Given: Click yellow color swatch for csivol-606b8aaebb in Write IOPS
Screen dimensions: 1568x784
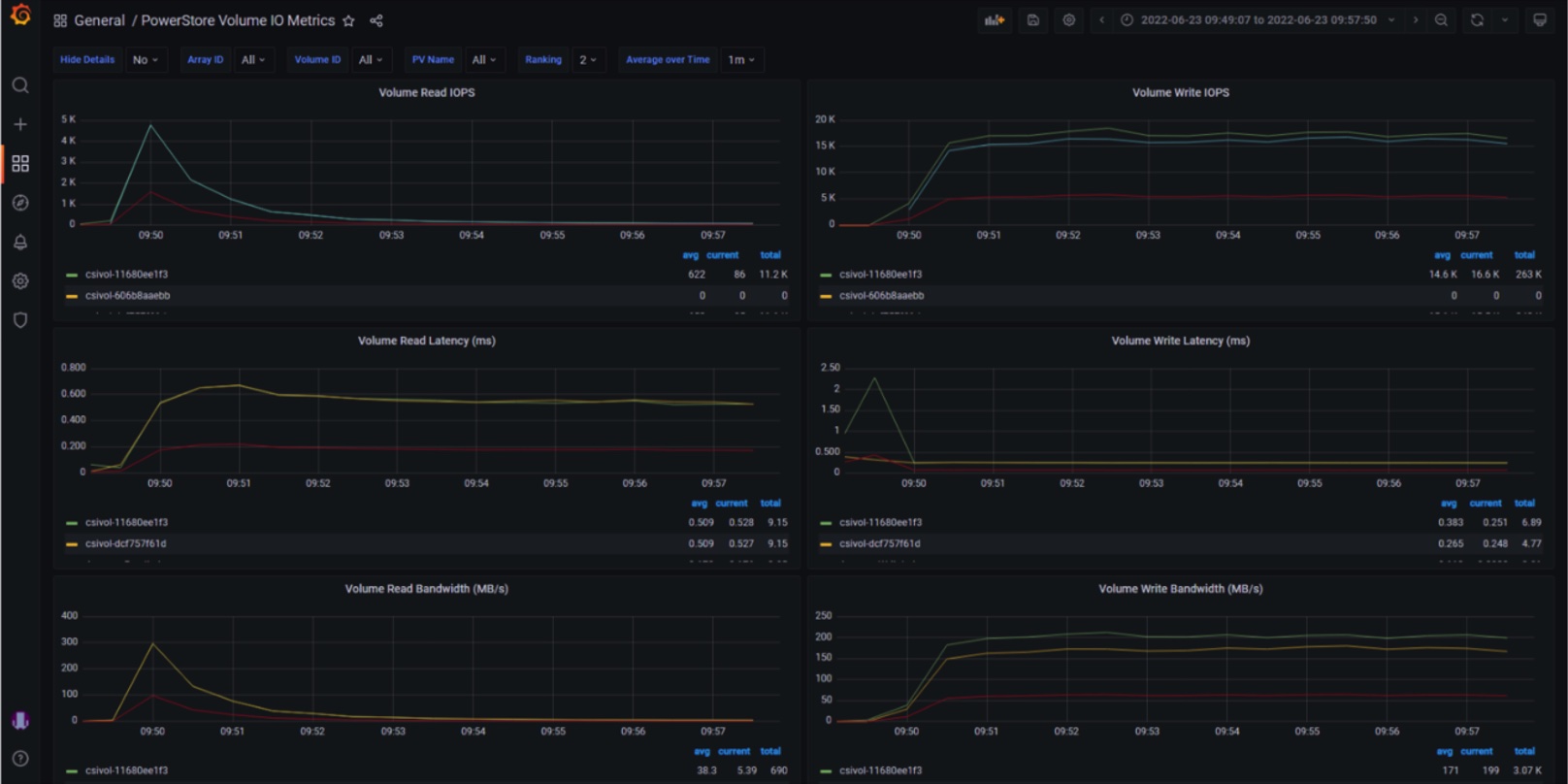Looking at the screenshot, I should pos(826,296).
